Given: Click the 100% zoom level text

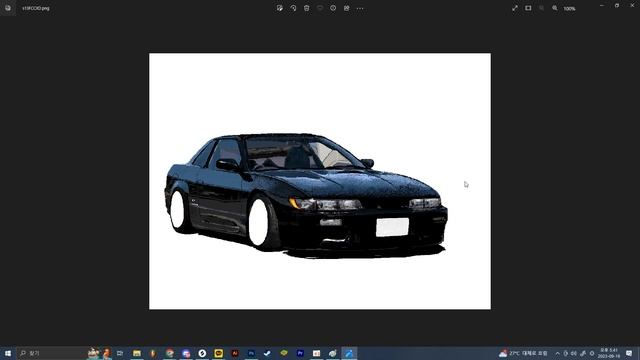Looking at the screenshot, I should click(569, 9).
